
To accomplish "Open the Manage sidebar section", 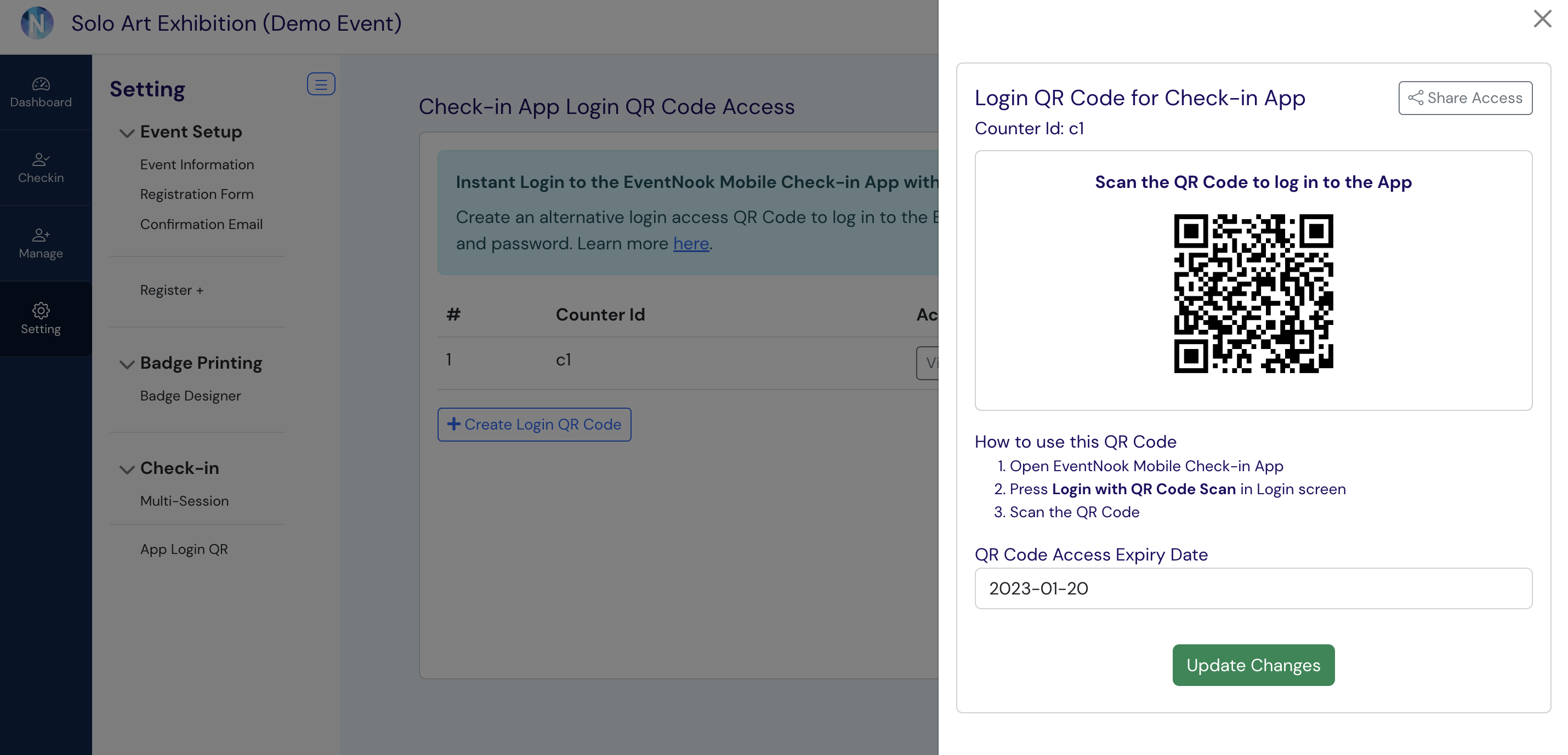I will pos(41,243).
